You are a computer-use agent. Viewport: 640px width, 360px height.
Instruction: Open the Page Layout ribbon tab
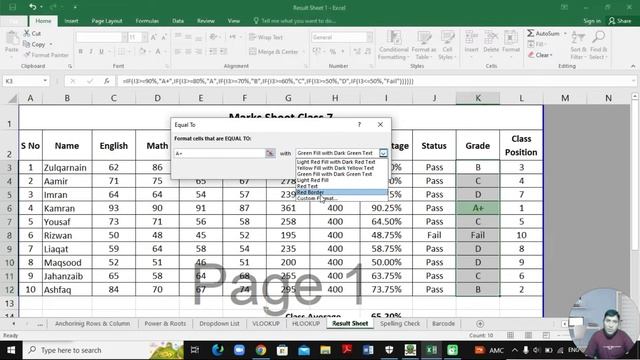click(107, 21)
